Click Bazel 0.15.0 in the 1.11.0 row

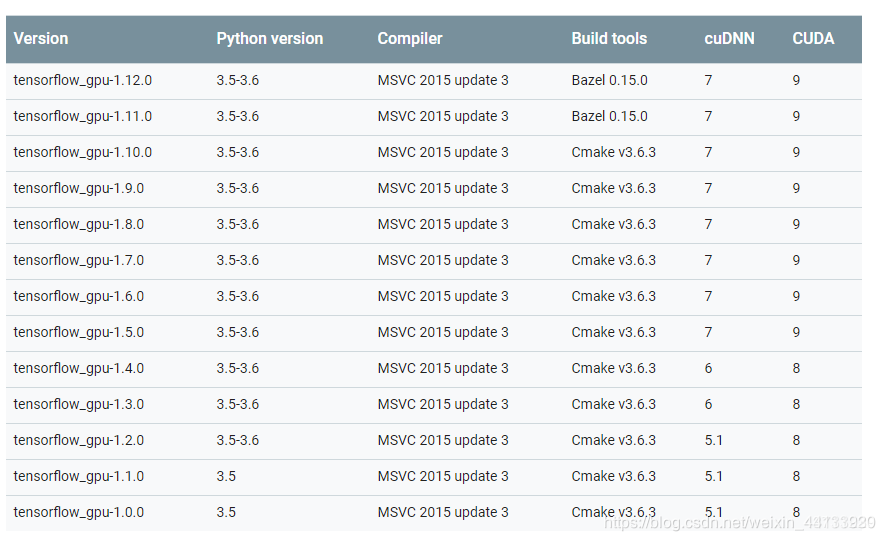pyautogui.click(x=609, y=116)
